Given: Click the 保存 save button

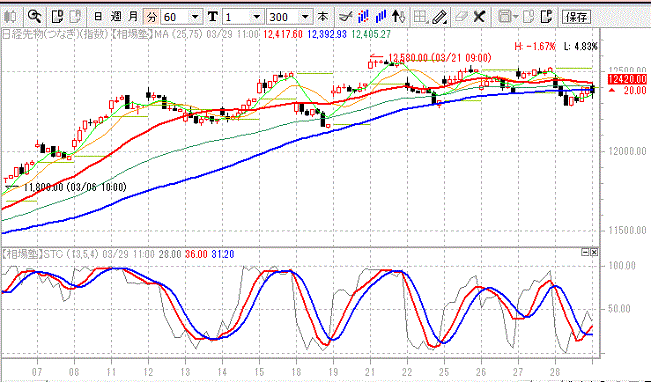Looking at the screenshot, I should point(576,17).
